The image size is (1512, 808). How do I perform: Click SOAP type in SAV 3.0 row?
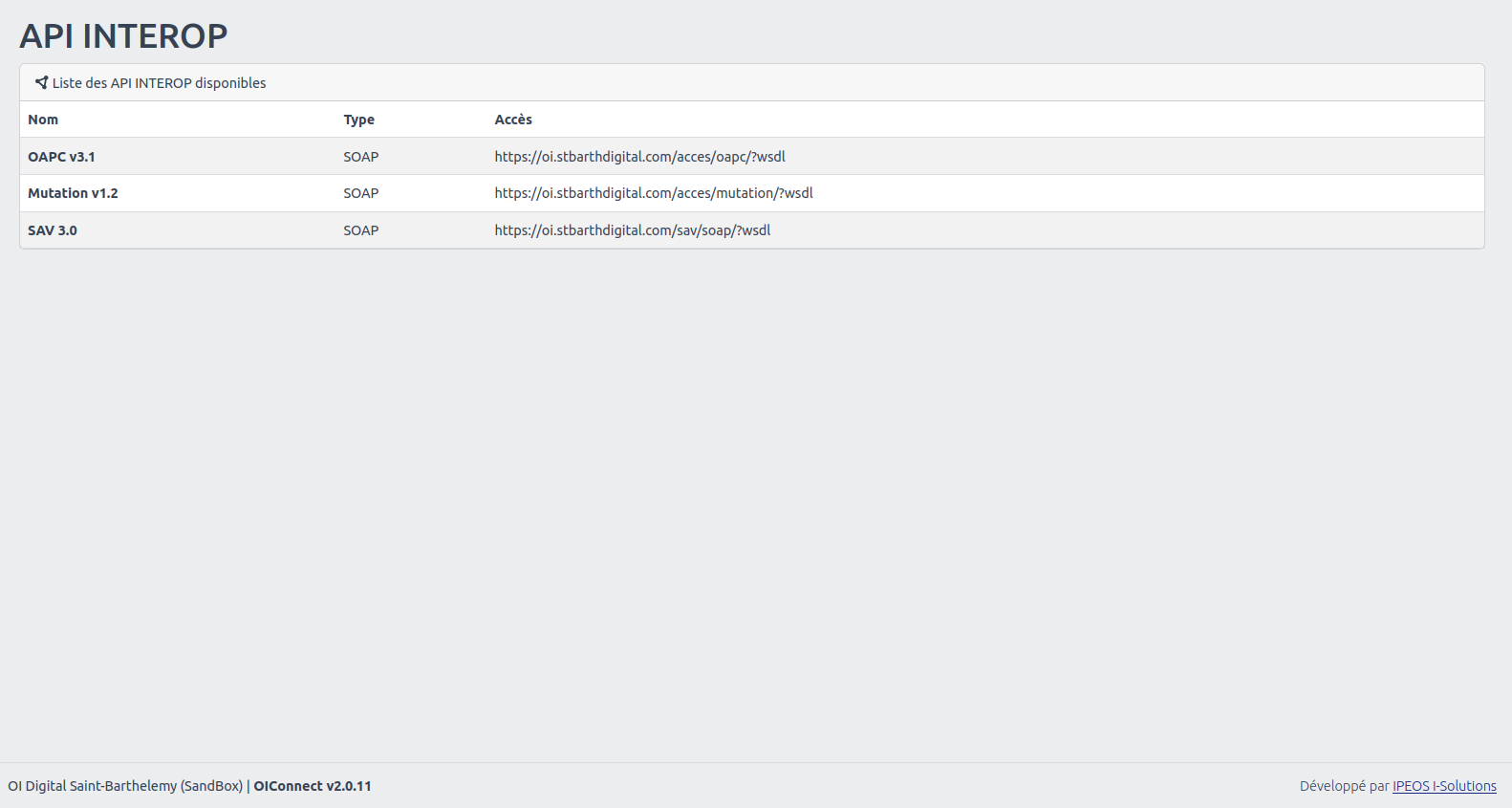(x=361, y=230)
